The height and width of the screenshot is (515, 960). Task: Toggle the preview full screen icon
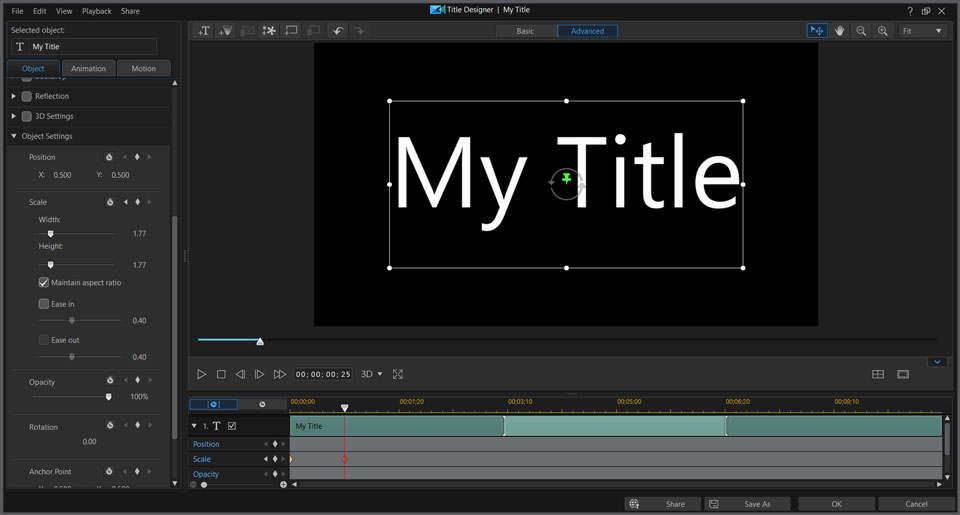click(398, 374)
